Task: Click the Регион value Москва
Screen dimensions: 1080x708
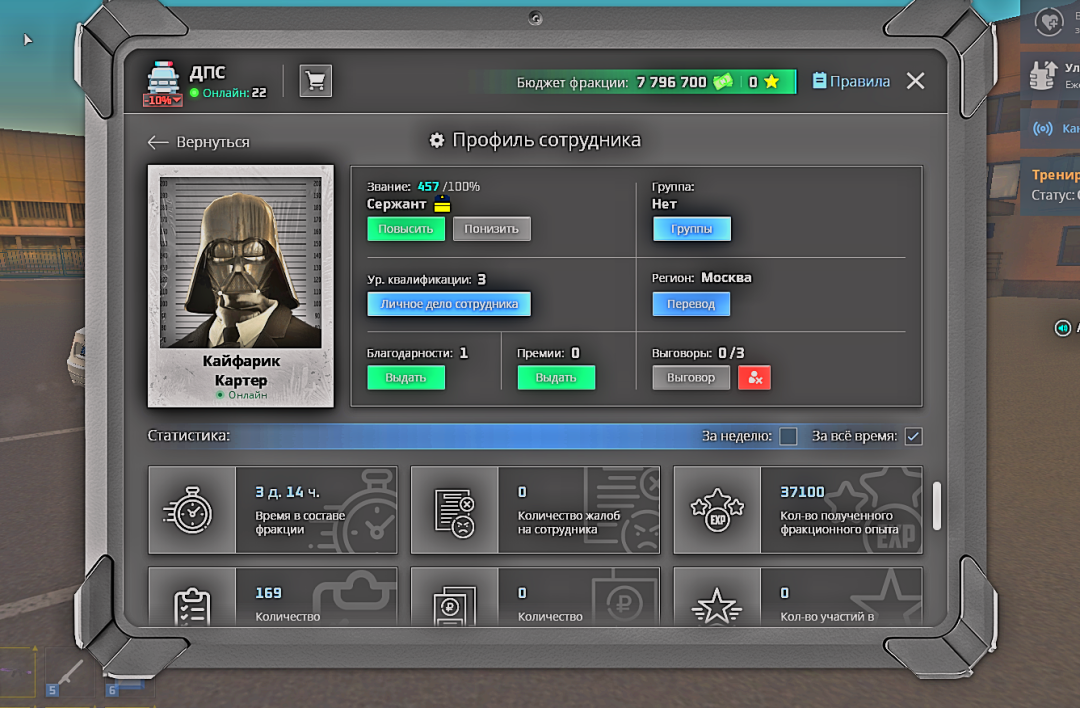Action: (x=726, y=278)
